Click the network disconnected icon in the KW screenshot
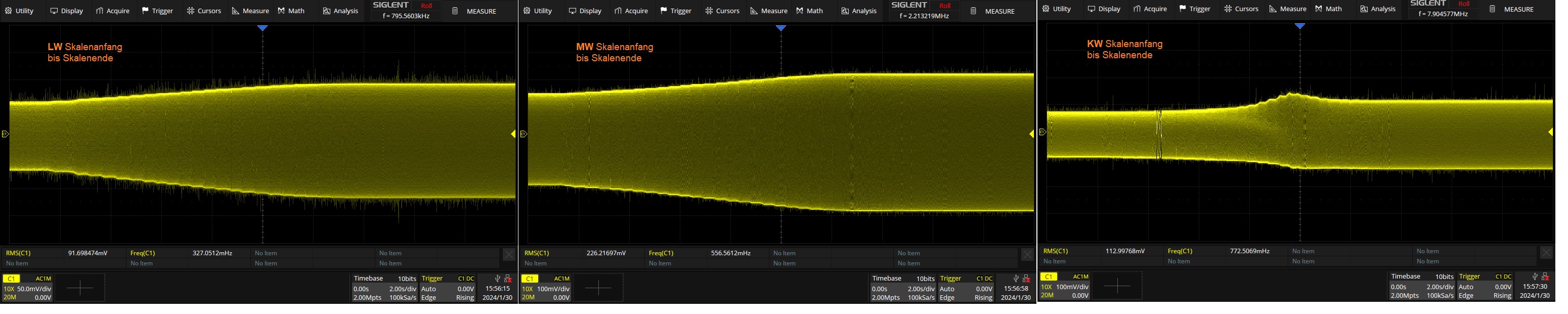This screenshot has height=314, width=1568. 1545,276
